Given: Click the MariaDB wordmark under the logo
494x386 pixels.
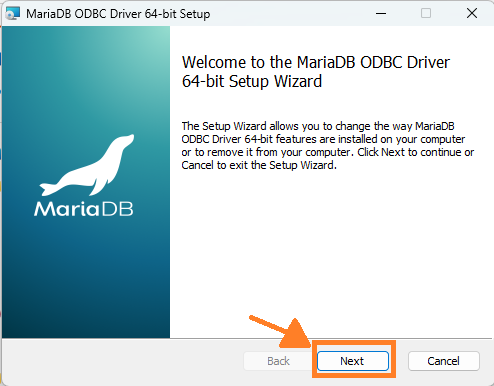Looking at the screenshot, I should pos(84,209).
